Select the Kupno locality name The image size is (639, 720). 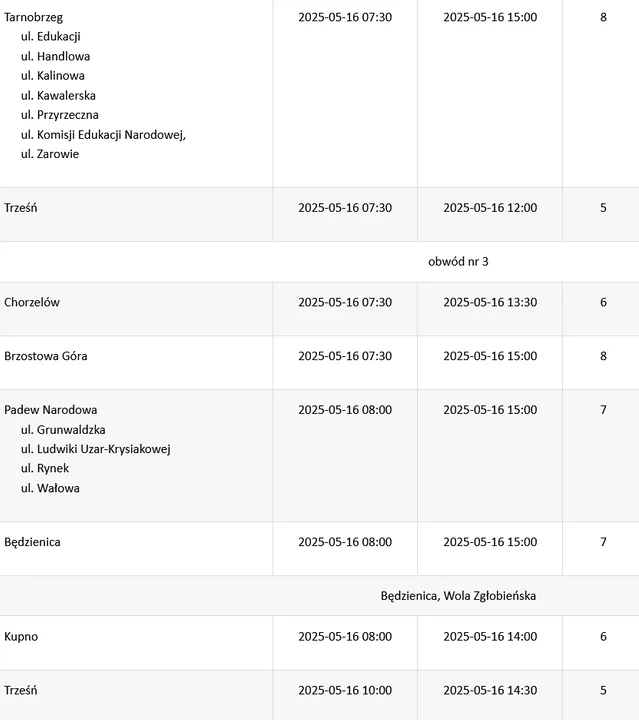[x=21, y=636]
